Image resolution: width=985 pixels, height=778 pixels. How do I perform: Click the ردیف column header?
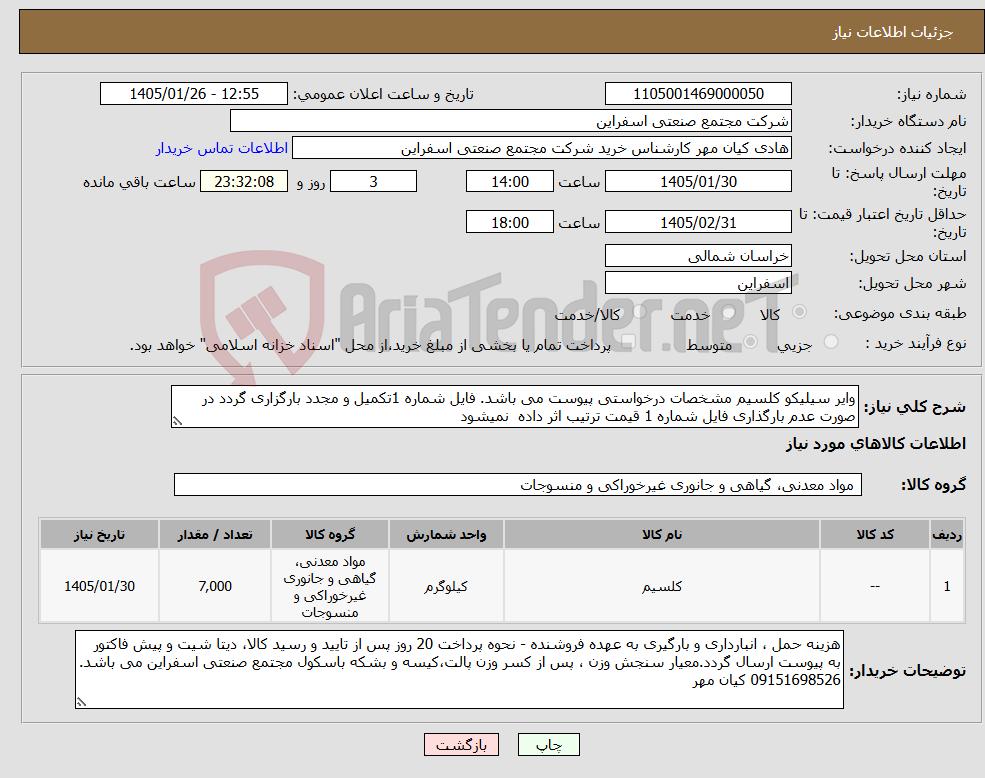click(x=947, y=534)
